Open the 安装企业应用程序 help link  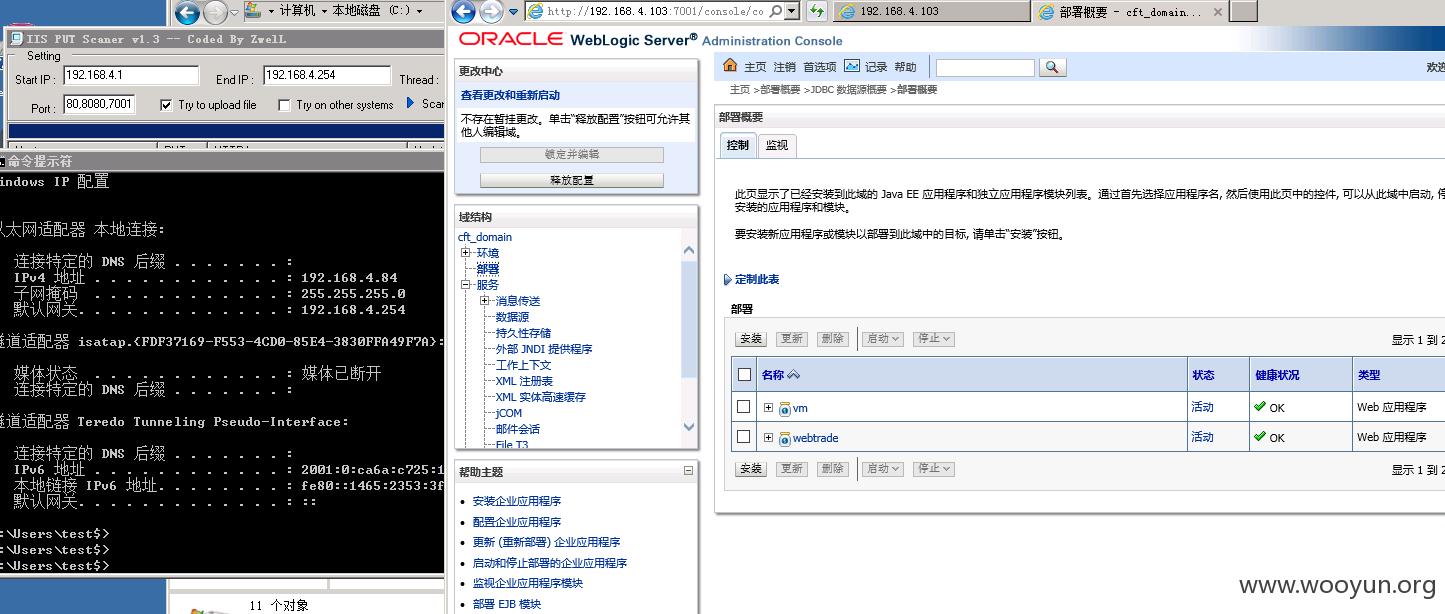tap(517, 502)
